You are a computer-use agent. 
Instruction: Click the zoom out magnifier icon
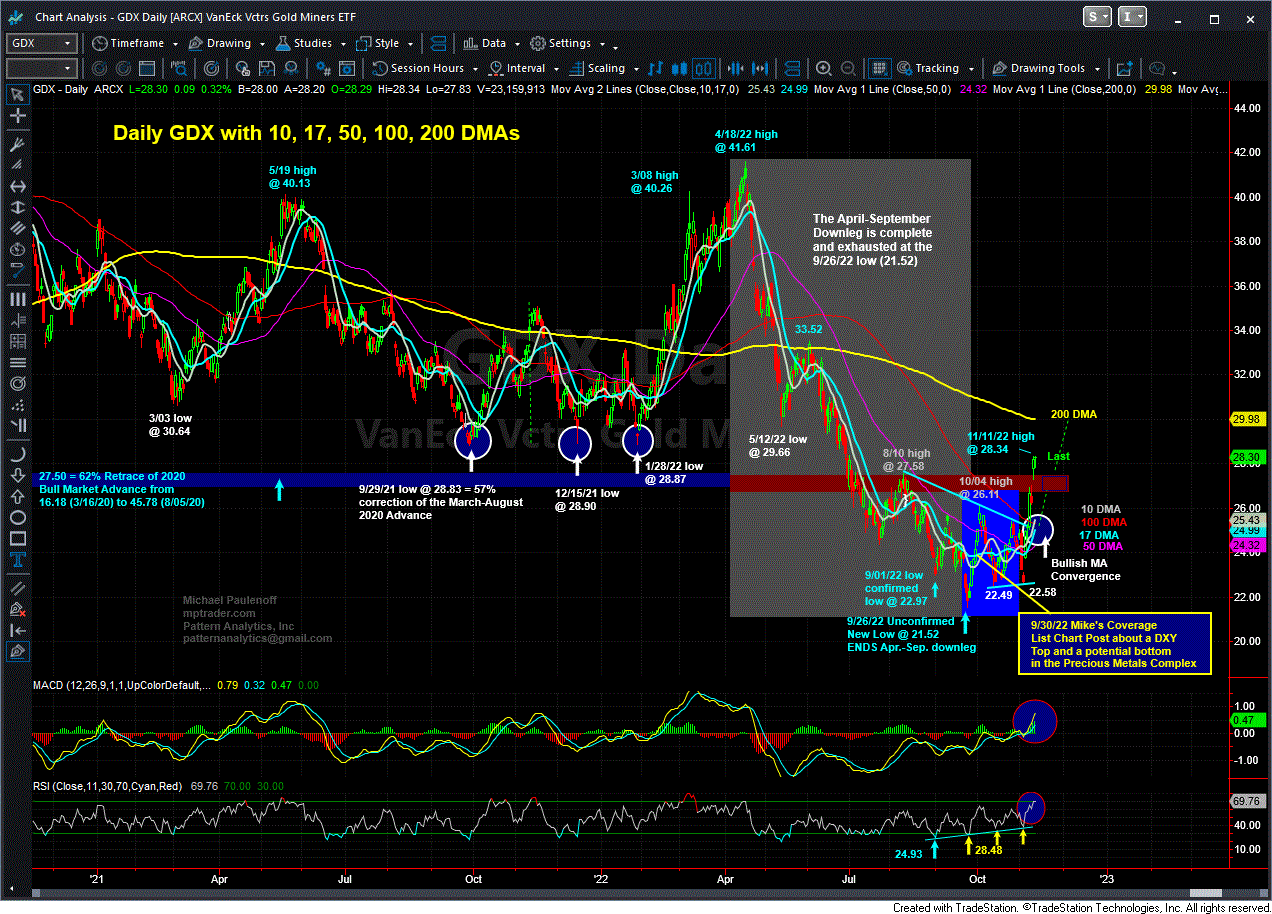[x=846, y=69]
